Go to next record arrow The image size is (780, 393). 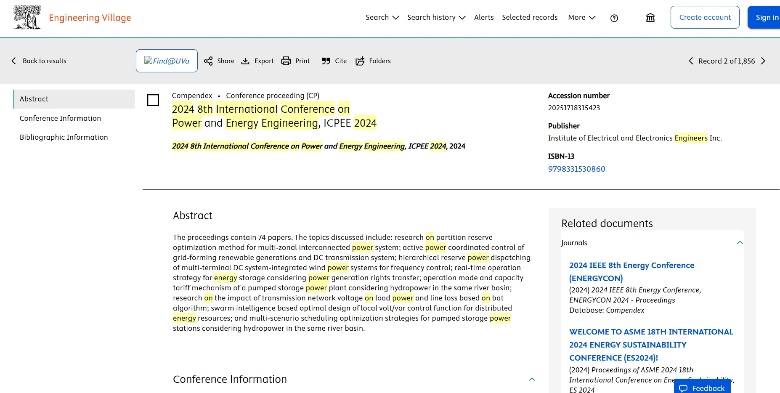coord(763,61)
